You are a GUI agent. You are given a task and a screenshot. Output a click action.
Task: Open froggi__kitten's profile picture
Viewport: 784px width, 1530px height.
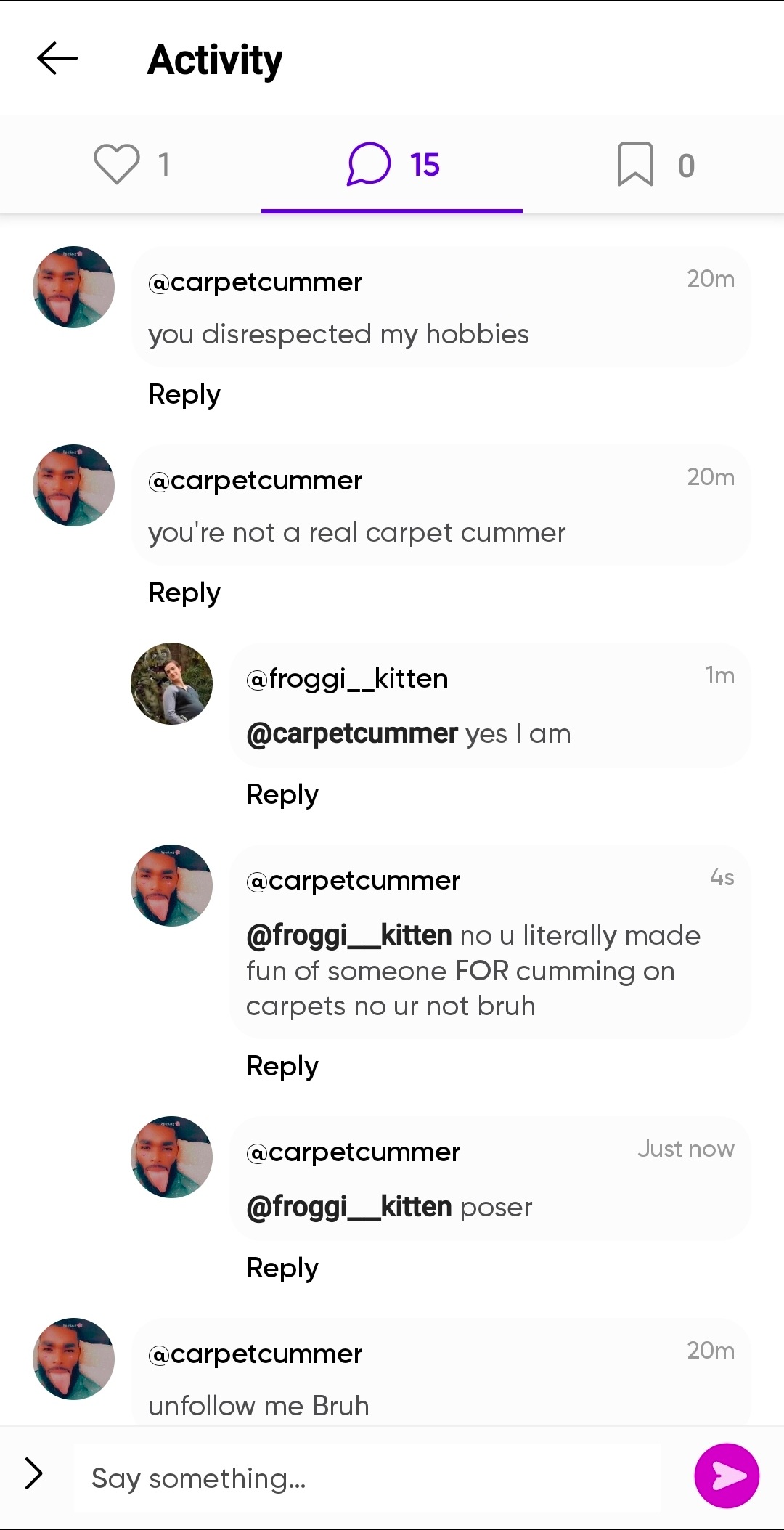coord(171,683)
